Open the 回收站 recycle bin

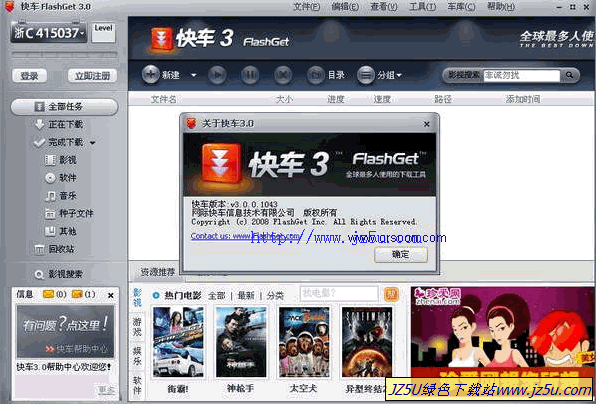coord(54,249)
